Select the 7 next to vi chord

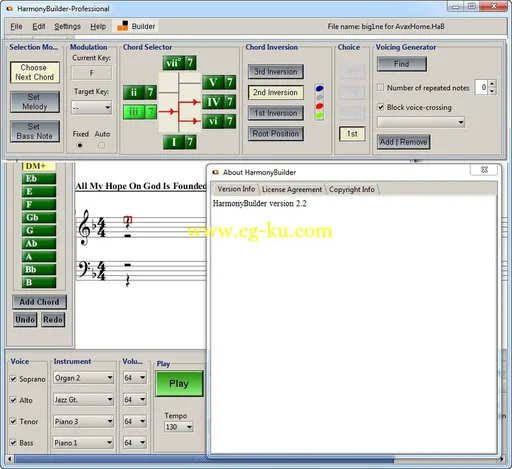tap(230, 121)
